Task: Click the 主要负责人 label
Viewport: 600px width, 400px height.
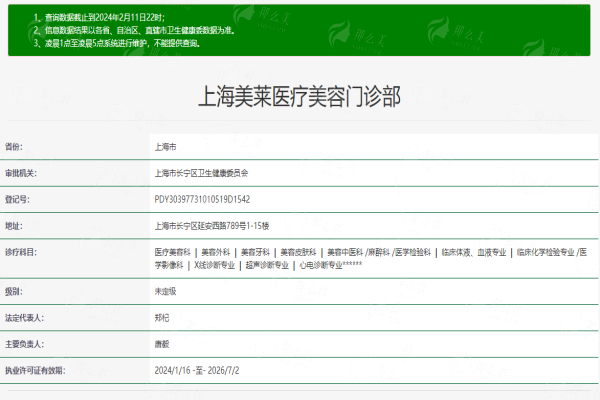Action: click(x=24, y=344)
